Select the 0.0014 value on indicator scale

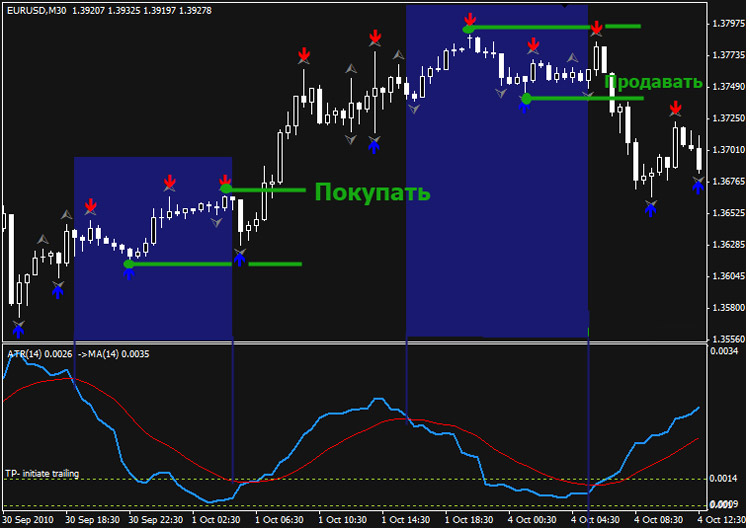tap(725, 480)
